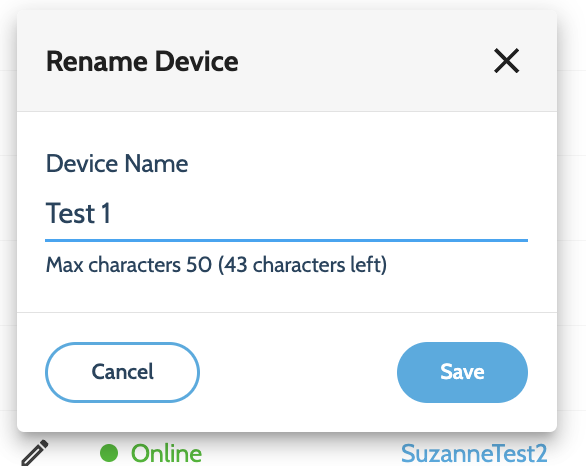The width and height of the screenshot is (586, 466).
Task: Click the Max characters 50 helper text
Action: pyautogui.click(x=129, y=265)
